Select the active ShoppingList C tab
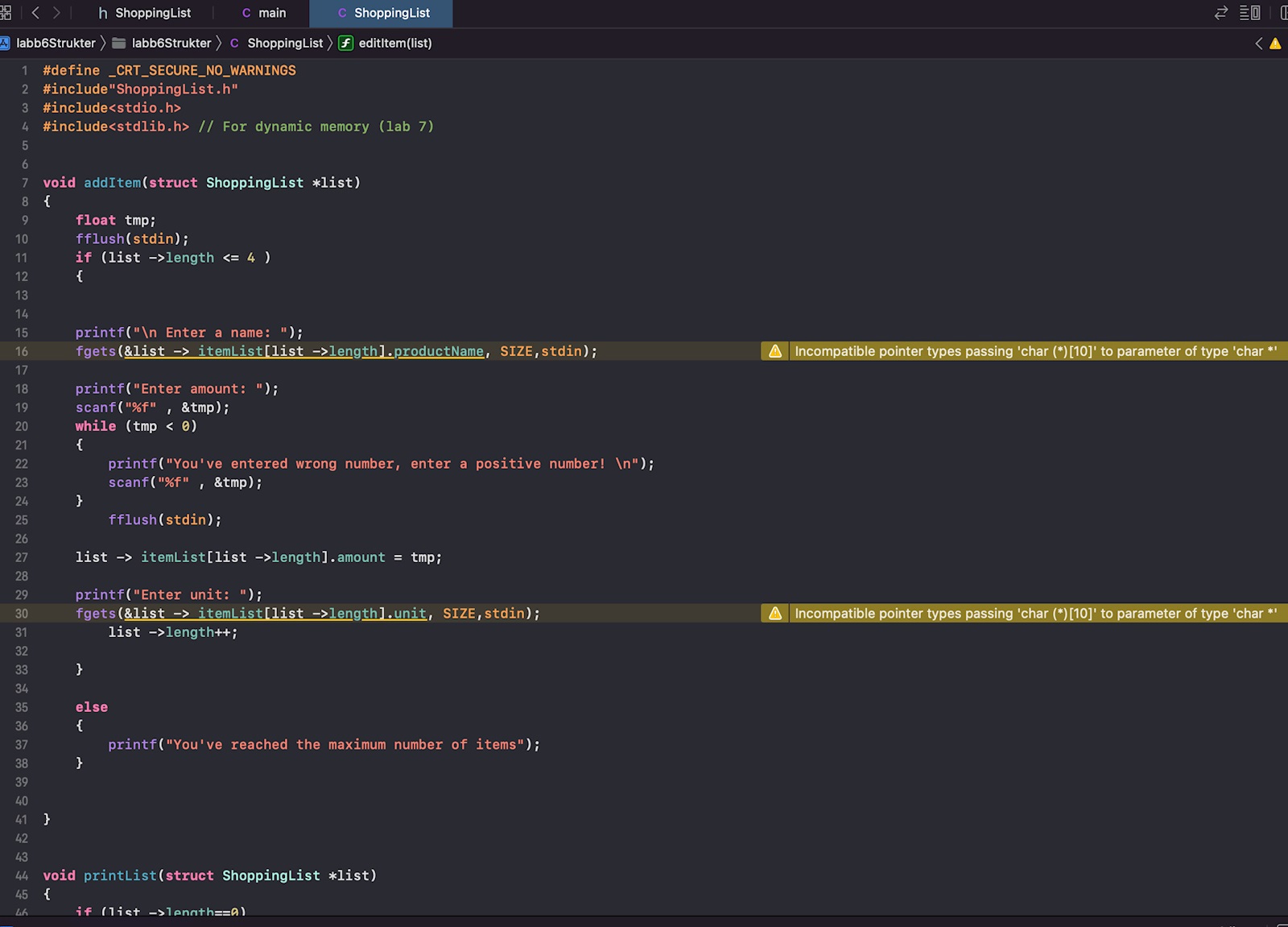This screenshot has height=927, width=1288. pyautogui.click(x=383, y=13)
